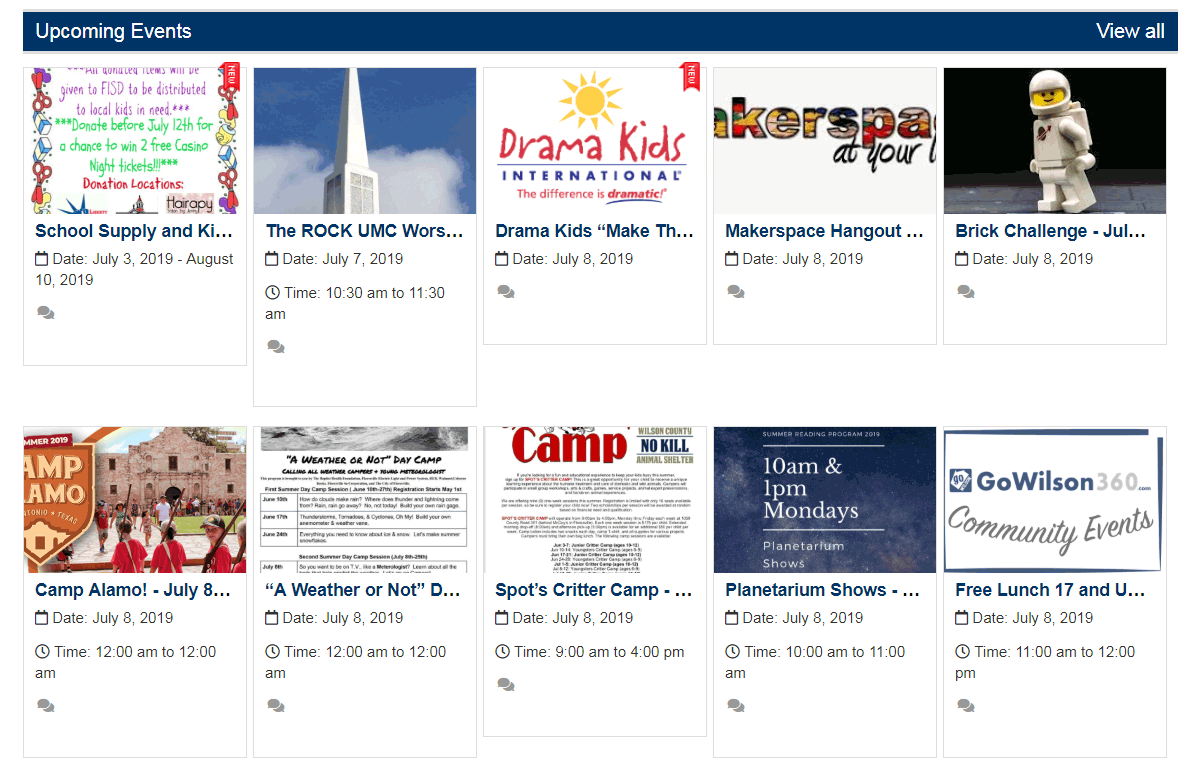This screenshot has width=1192, height=763.
Task: Open Drama Kids "Make Th... event title
Action: [594, 231]
